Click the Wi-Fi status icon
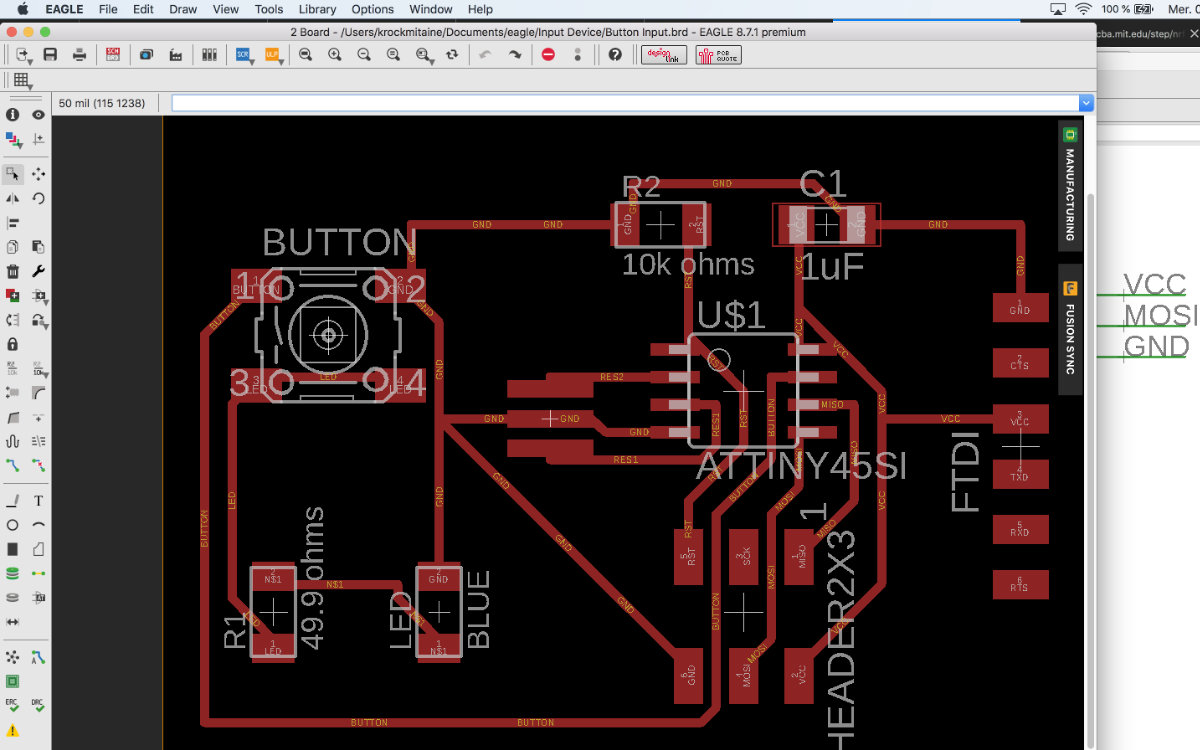 (x=1084, y=9)
